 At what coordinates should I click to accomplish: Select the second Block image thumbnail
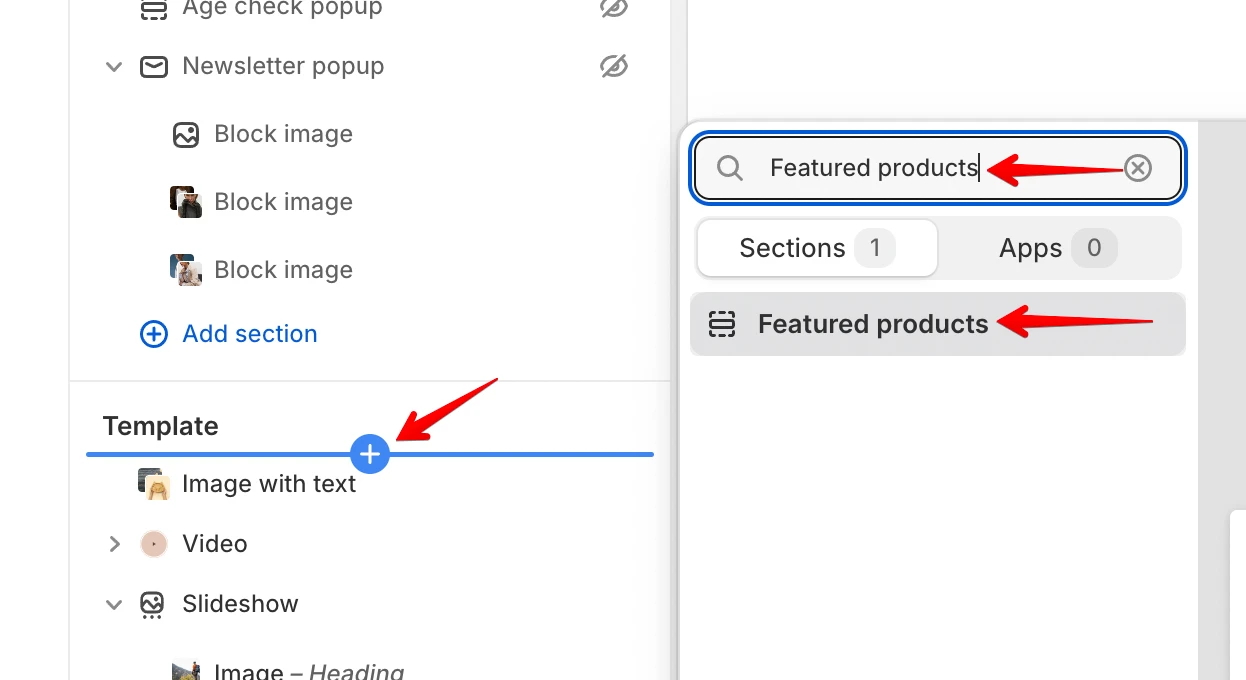point(186,202)
